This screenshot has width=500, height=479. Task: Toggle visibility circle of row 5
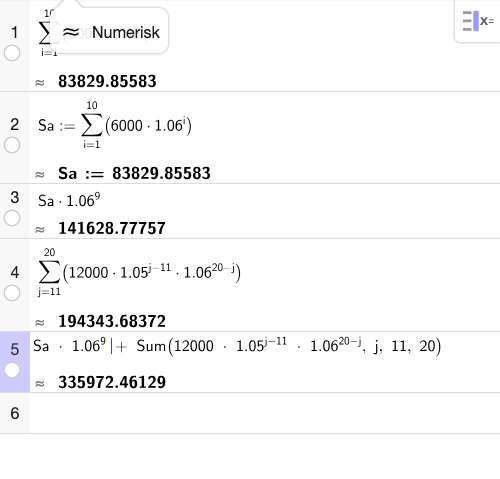point(12,370)
